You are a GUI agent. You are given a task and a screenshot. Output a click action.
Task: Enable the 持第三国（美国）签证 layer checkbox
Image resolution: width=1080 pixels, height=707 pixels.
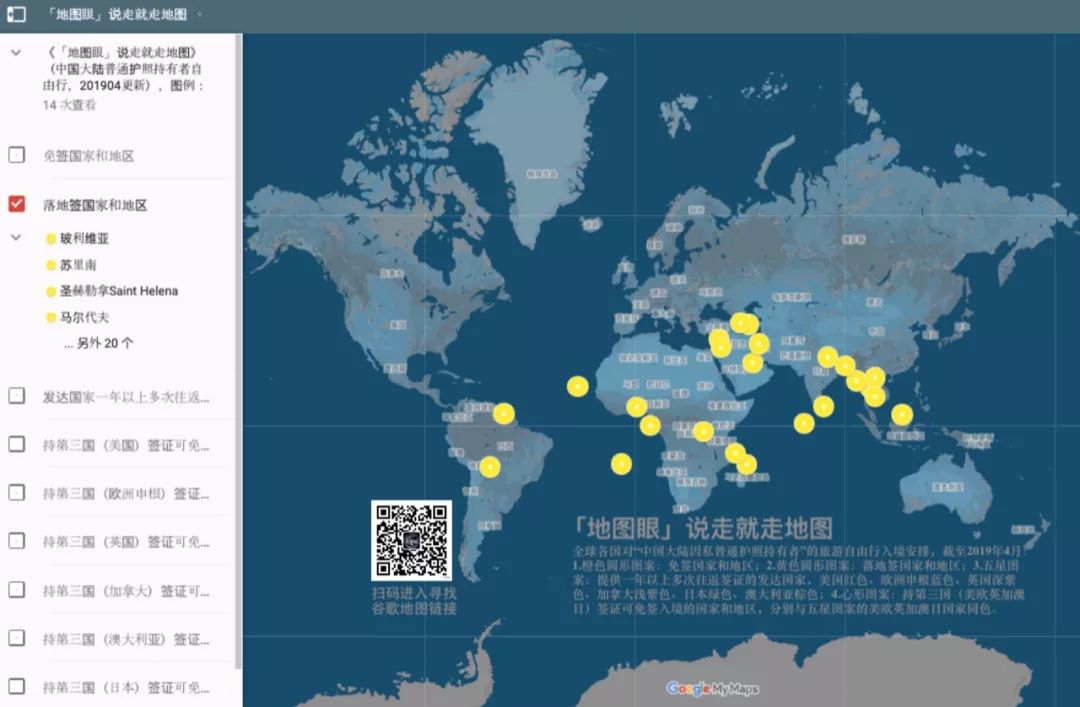[x=17, y=444]
